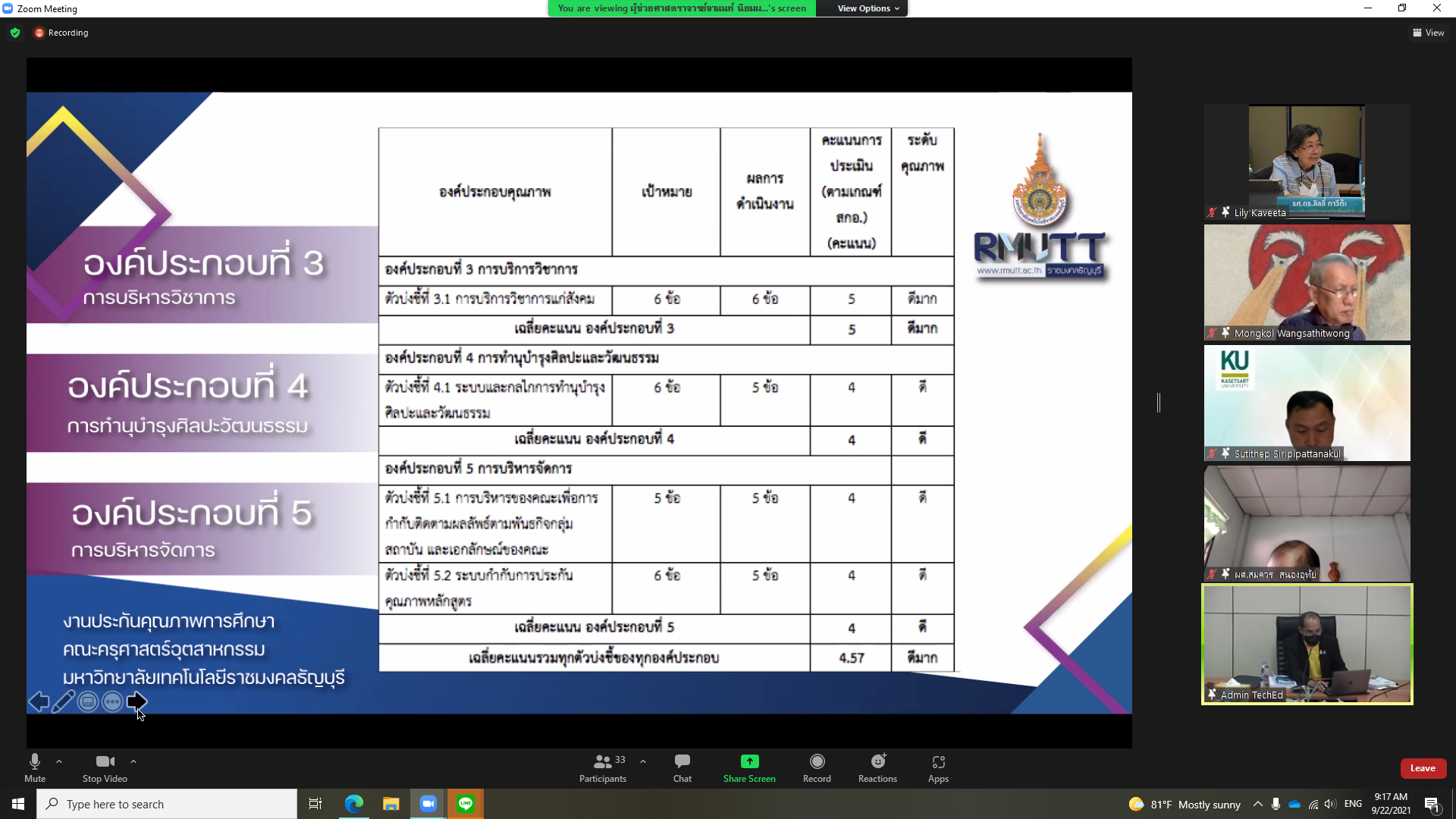Open the see-all-slides icon

click(88, 701)
